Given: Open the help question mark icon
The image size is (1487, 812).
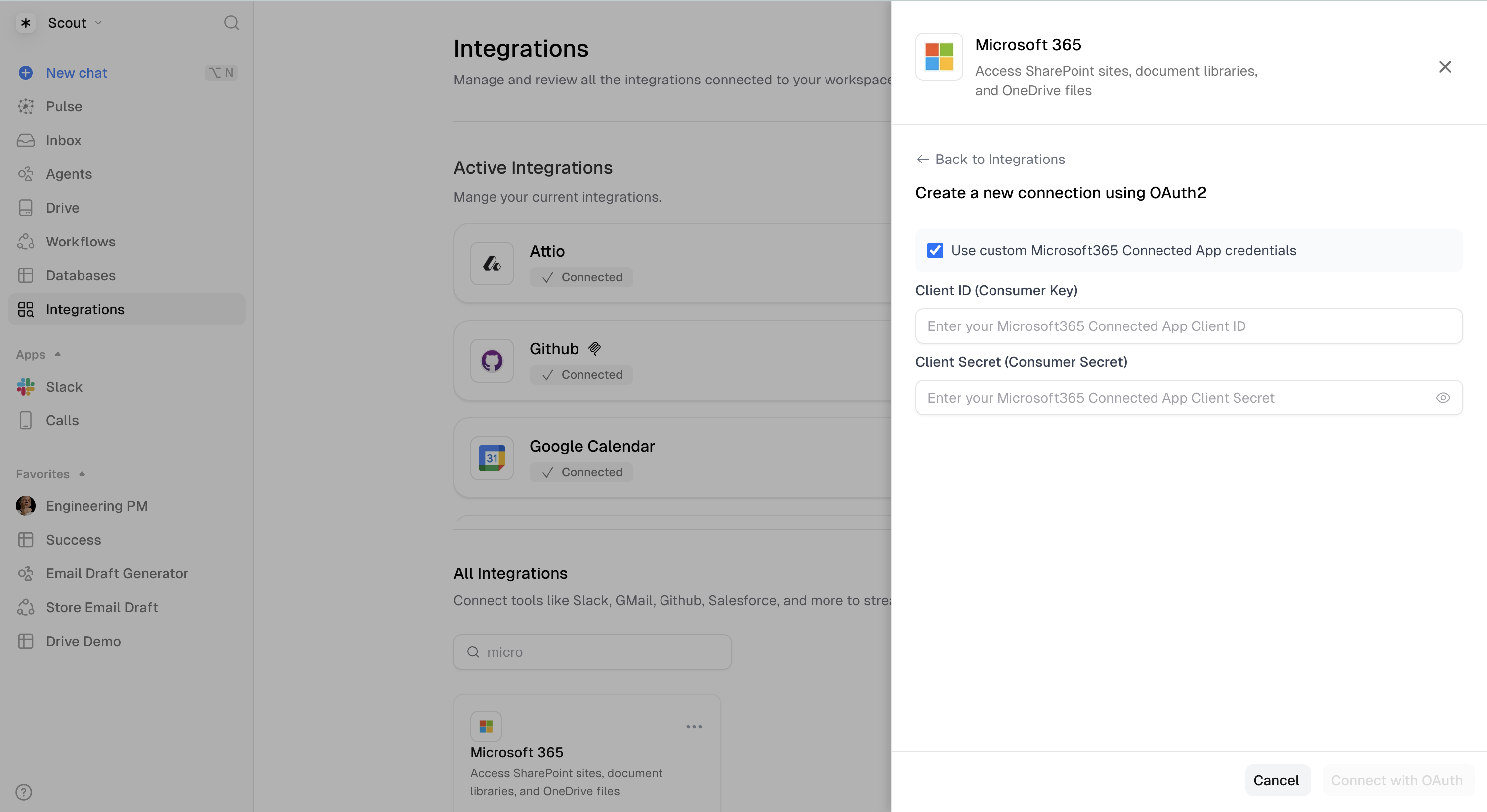Looking at the screenshot, I should pos(24,792).
